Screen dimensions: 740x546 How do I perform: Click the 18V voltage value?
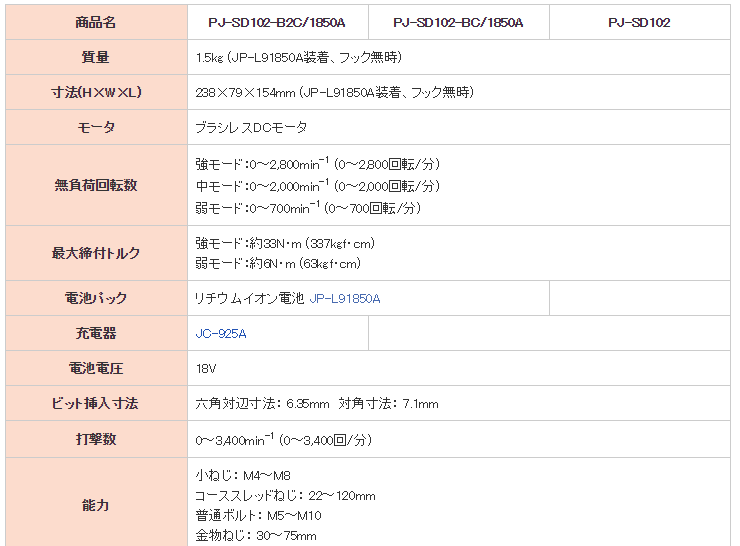click(206, 369)
